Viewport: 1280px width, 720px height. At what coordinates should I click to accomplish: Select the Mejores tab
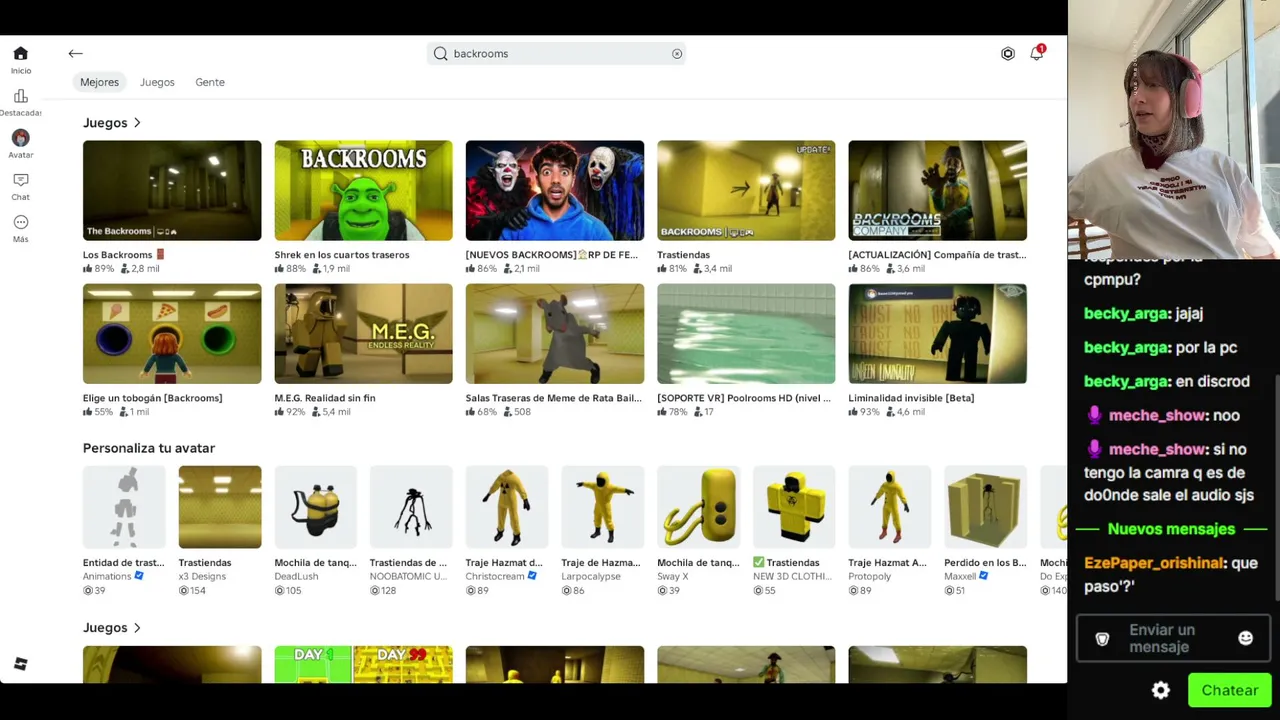click(x=99, y=82)
